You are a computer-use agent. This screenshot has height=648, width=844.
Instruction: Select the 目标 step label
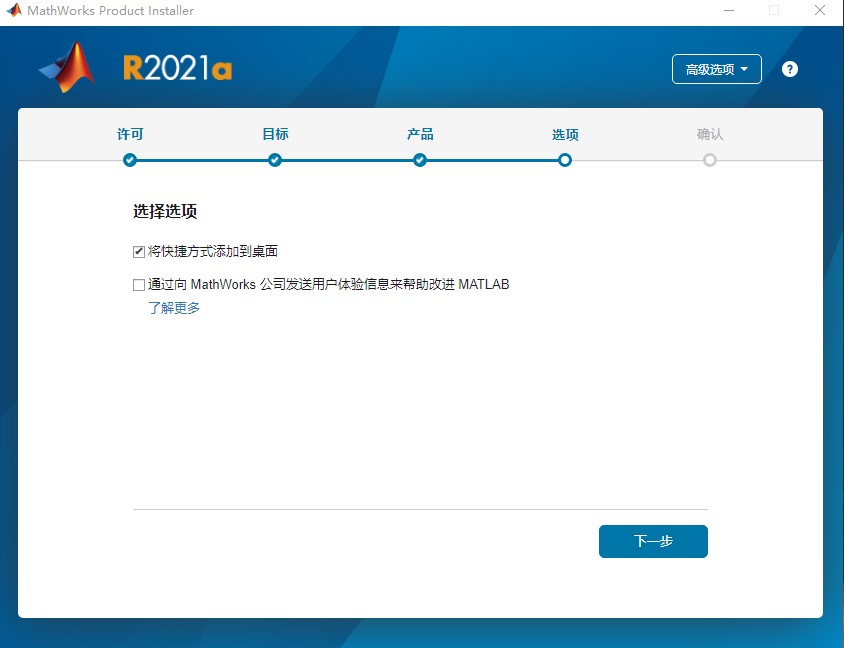point(275,134)
